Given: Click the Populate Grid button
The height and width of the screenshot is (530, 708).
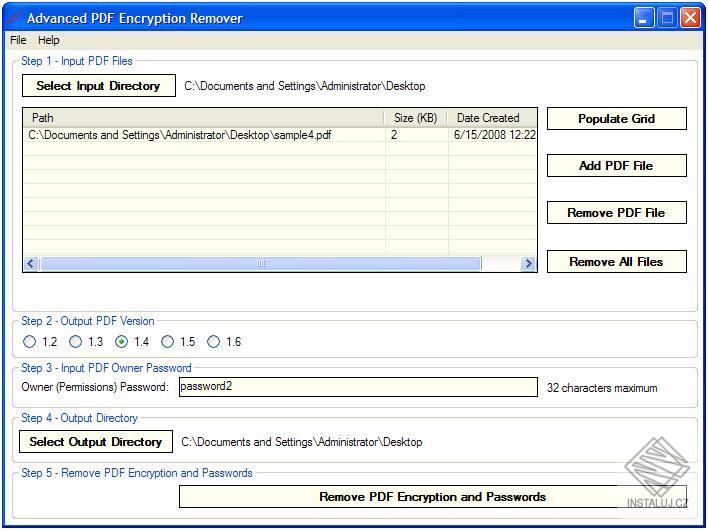Looking at the screenshot, I should 616,119.
